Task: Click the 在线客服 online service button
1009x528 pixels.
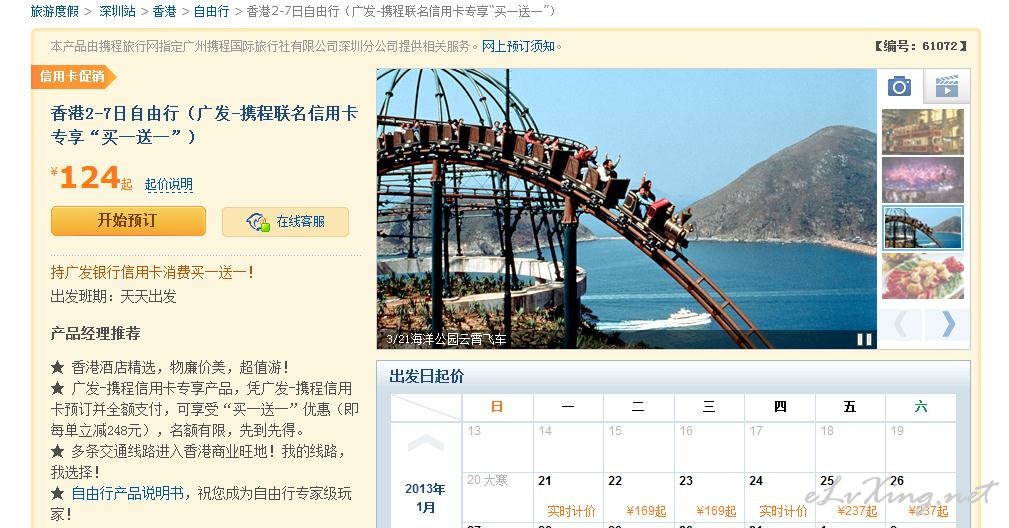Action: click(x=286, y=222)
